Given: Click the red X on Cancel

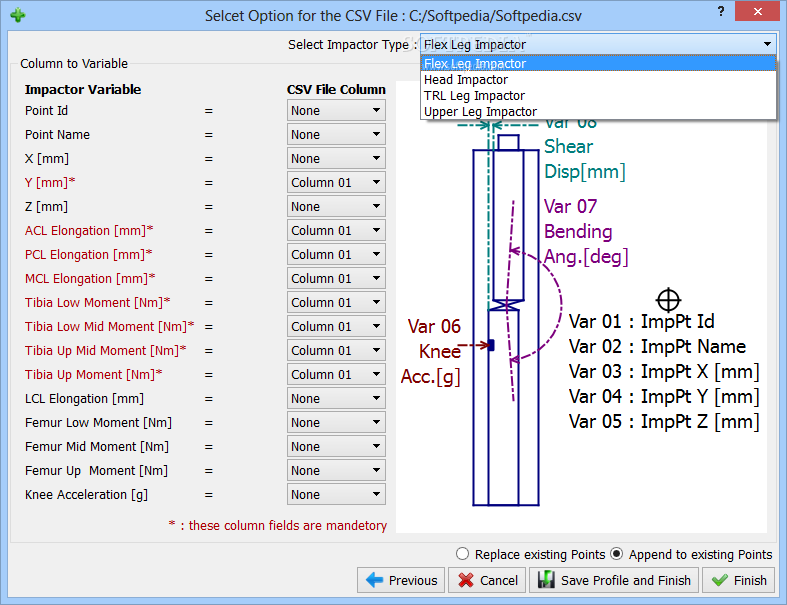Looking at the screenshot, I should (465, 580).
